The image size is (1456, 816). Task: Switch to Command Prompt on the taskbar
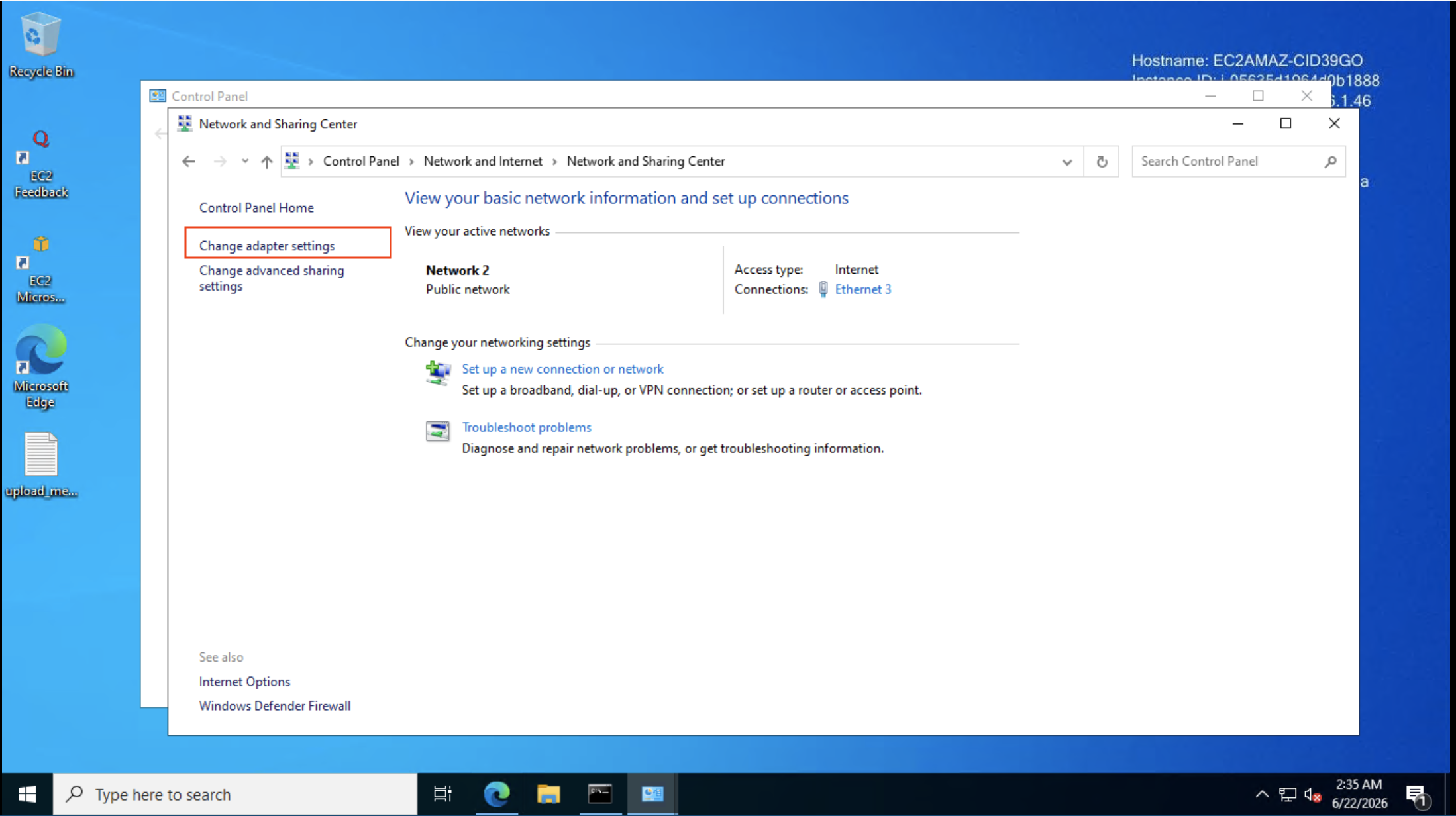(x=600, y=794)
